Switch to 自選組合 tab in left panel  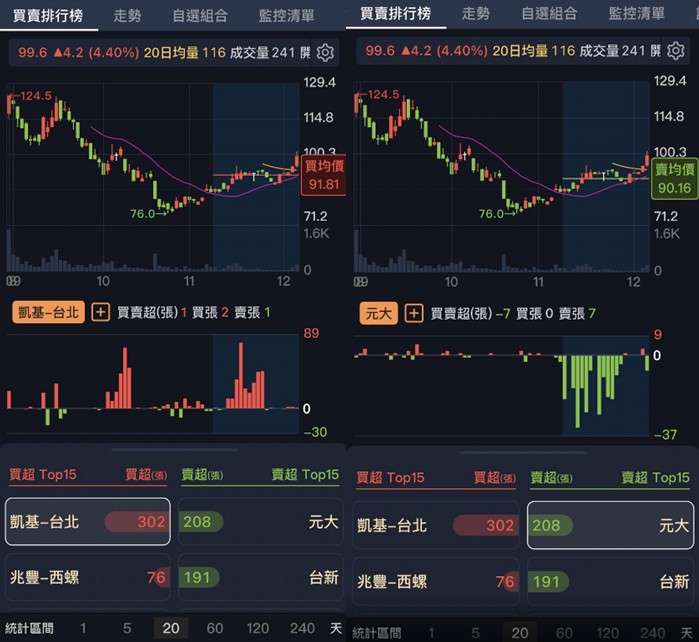(200, 16)
